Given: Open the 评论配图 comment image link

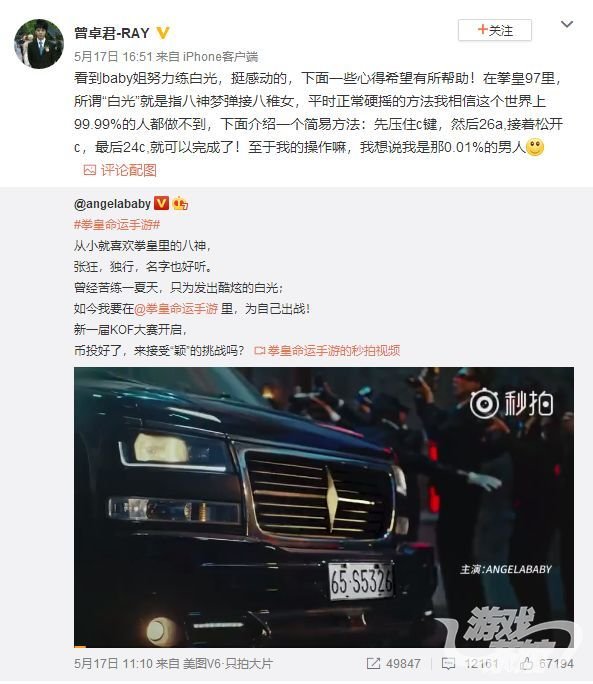Looking at the screenshot, I should (x=128, y=170).
